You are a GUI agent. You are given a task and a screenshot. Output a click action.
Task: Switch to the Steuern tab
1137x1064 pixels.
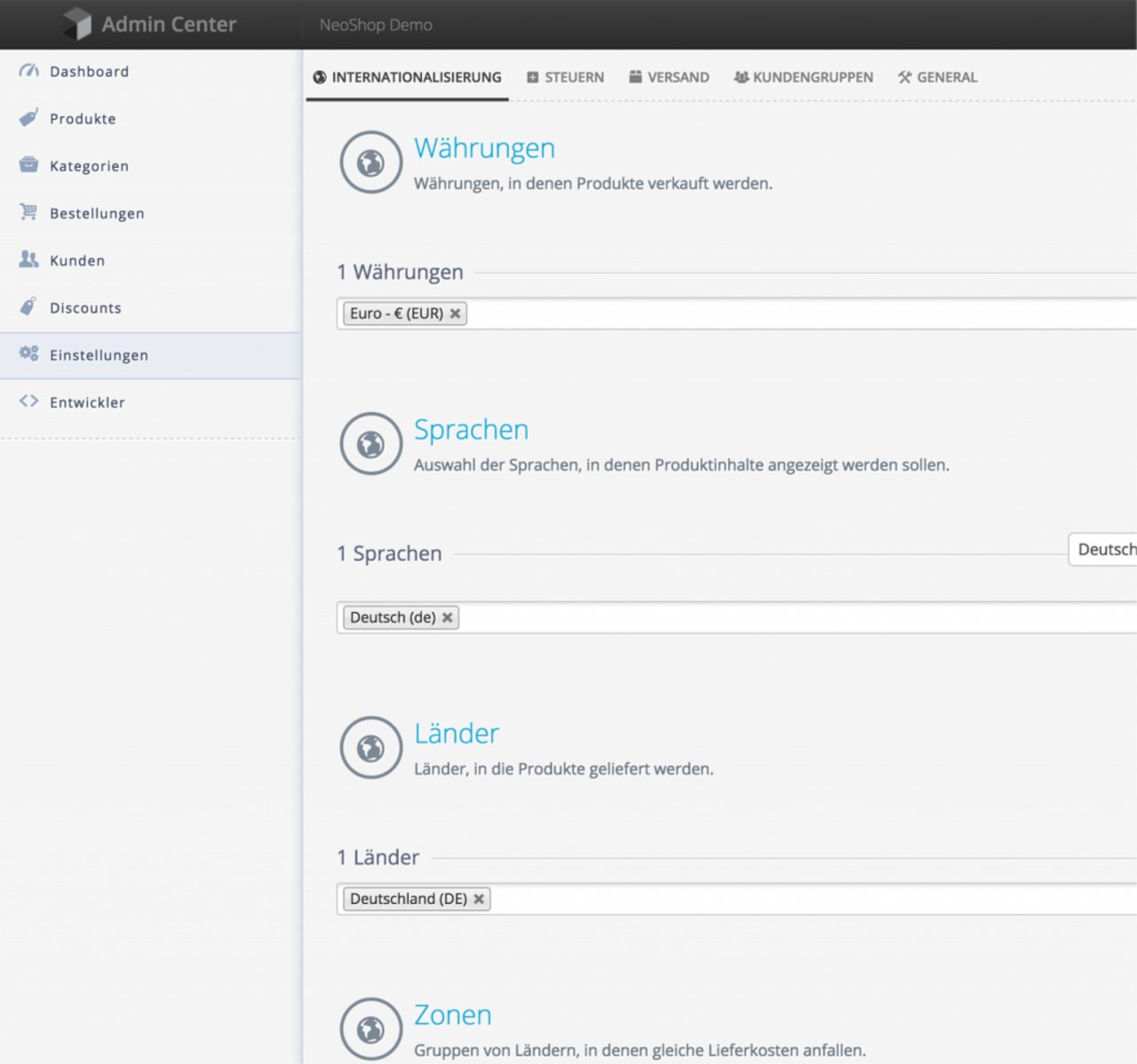pos(565,77)
